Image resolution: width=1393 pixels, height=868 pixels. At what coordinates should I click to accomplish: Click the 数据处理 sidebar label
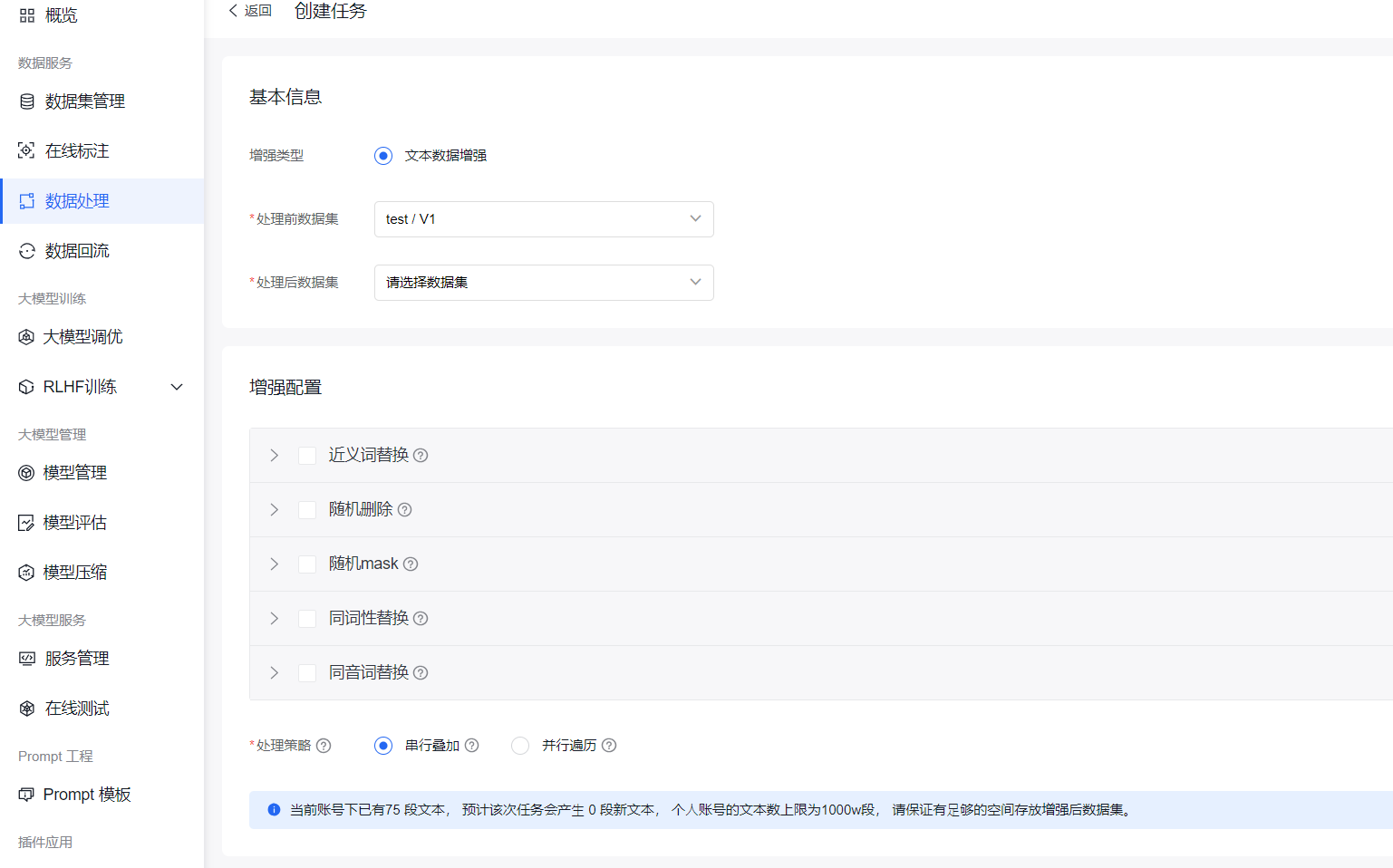[77, 201]
